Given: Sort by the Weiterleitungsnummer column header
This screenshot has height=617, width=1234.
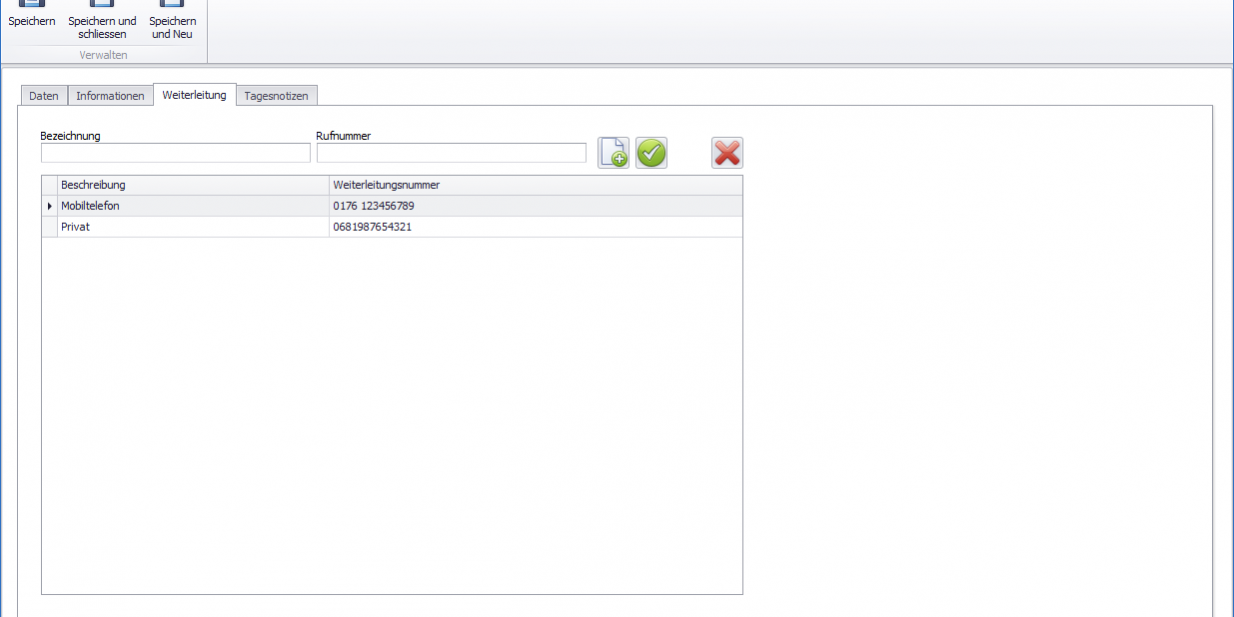Looking at the screenshot, I should pos(535,185).
